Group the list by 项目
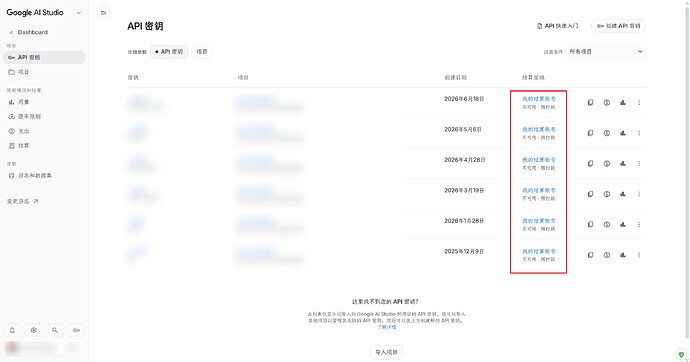 (202, 52)
